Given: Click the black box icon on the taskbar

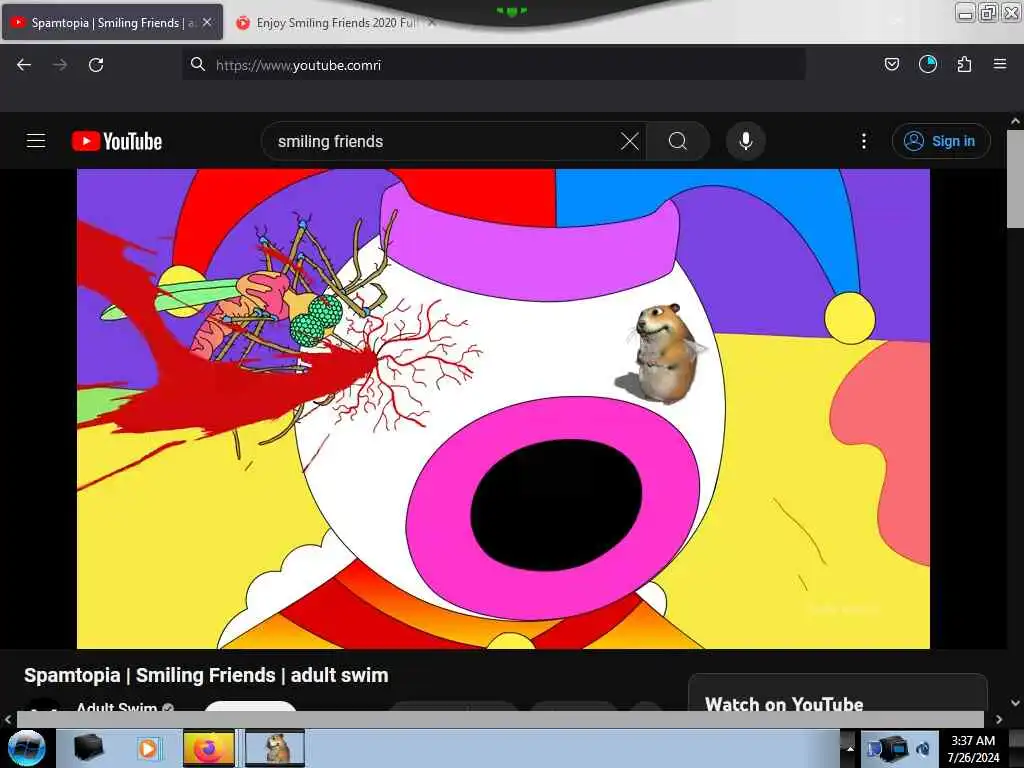Looking at the screenshot, I should click(x=88, y=748).
